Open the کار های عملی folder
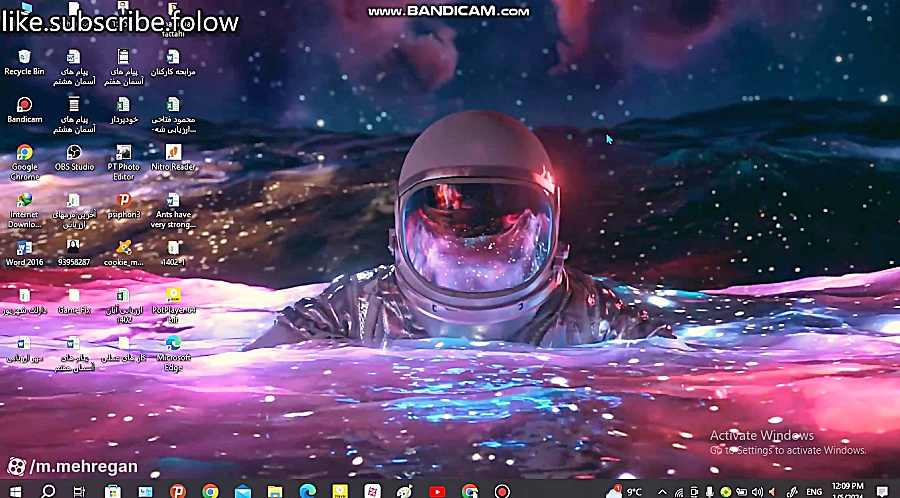The height and width of the screenshot is (498, 900). (123, 349)
